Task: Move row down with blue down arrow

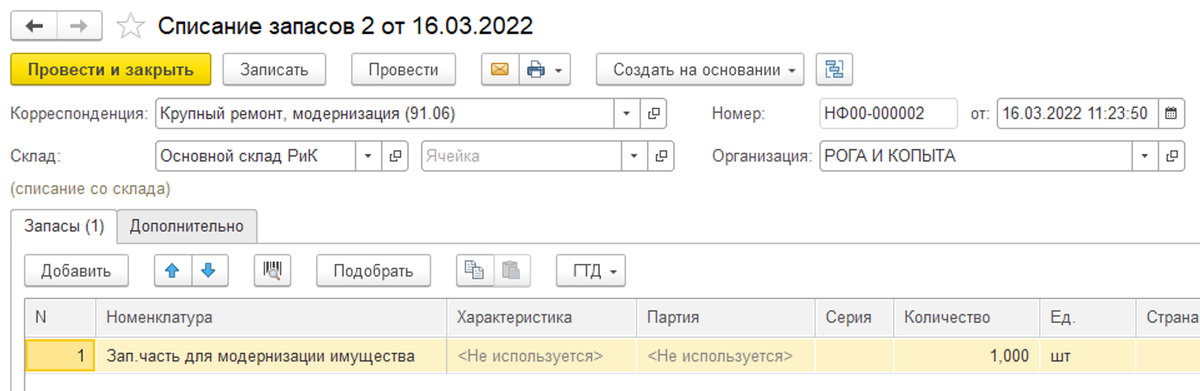Action: (x=209, y=270)
